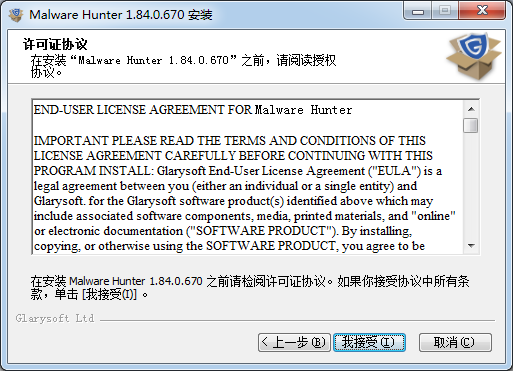Click the instruction text 在安装 Malware Hunter 1.84.0.670 之前请检阅
This screenshot has height=371, width=513.
coord(250,288)
